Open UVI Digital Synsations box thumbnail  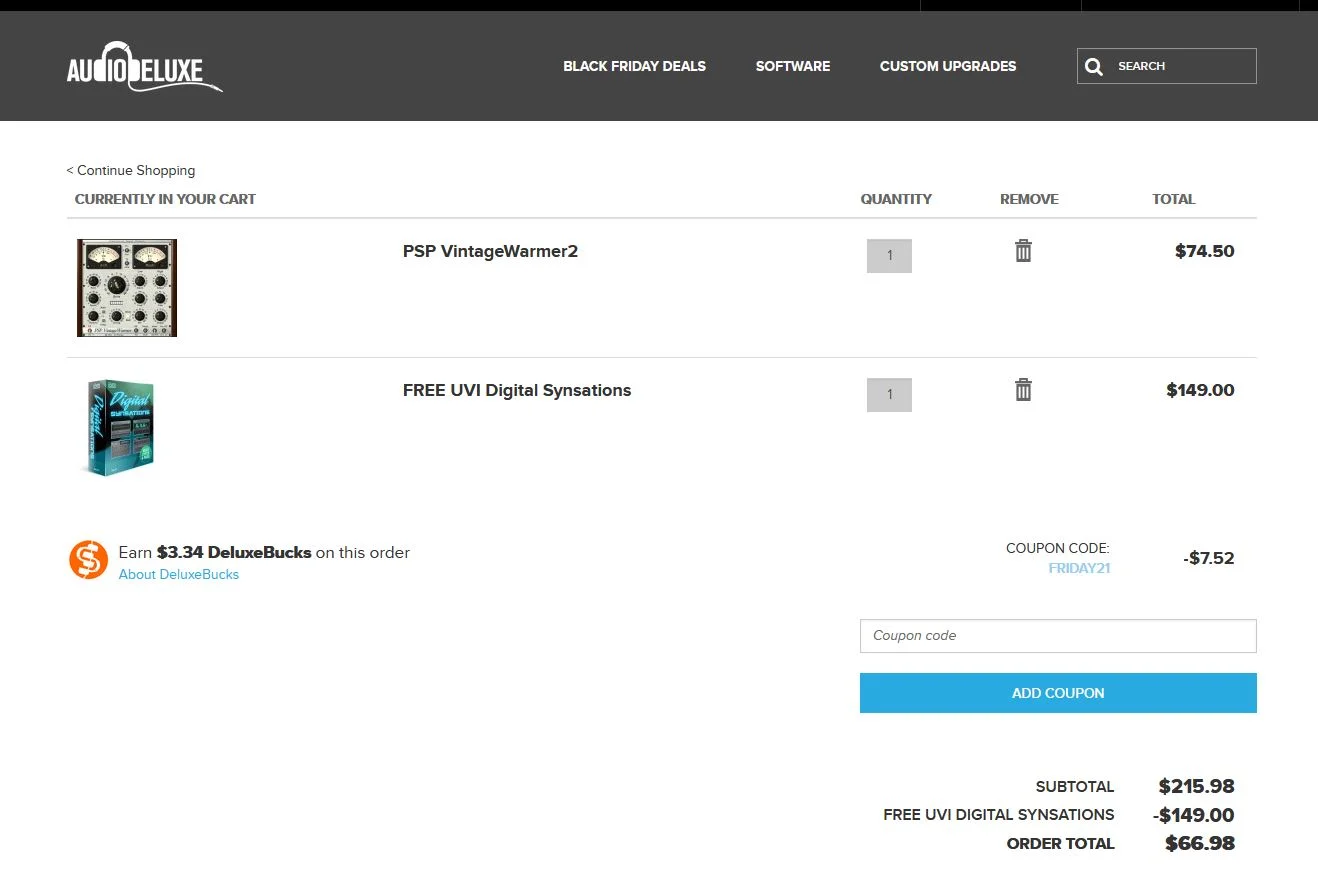119,428
